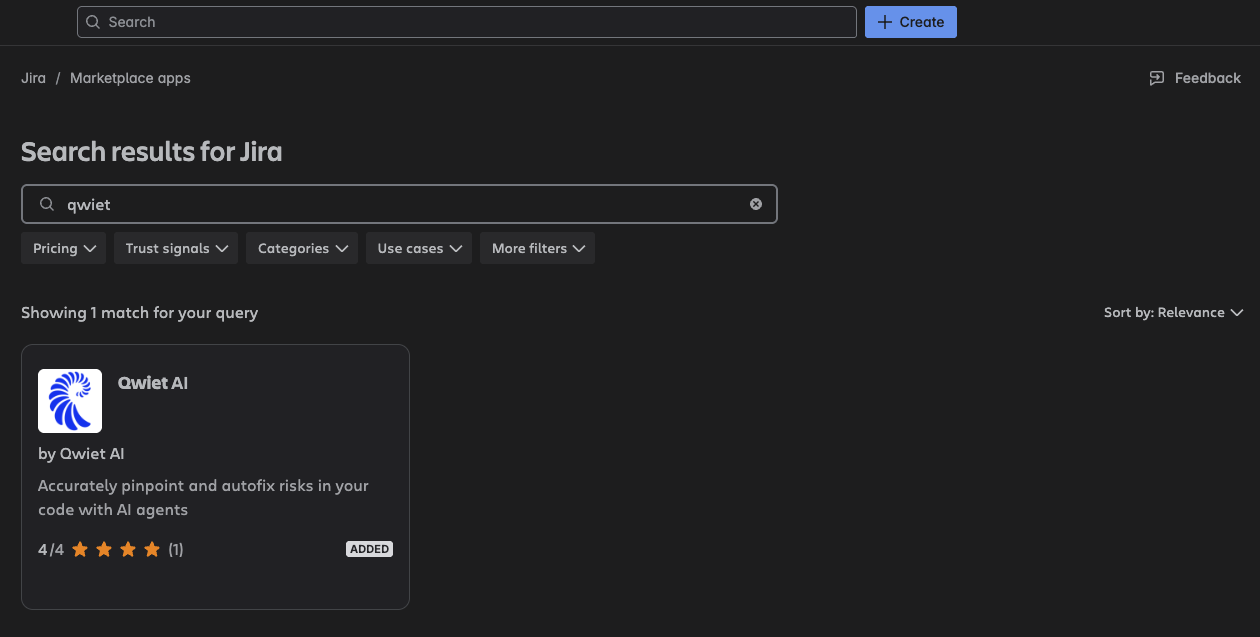Image resolution: width=1260 pixels, height=637 pixels.
Task: Click the 'by Qwiet AI' vendor text
Action: (81, 454)
